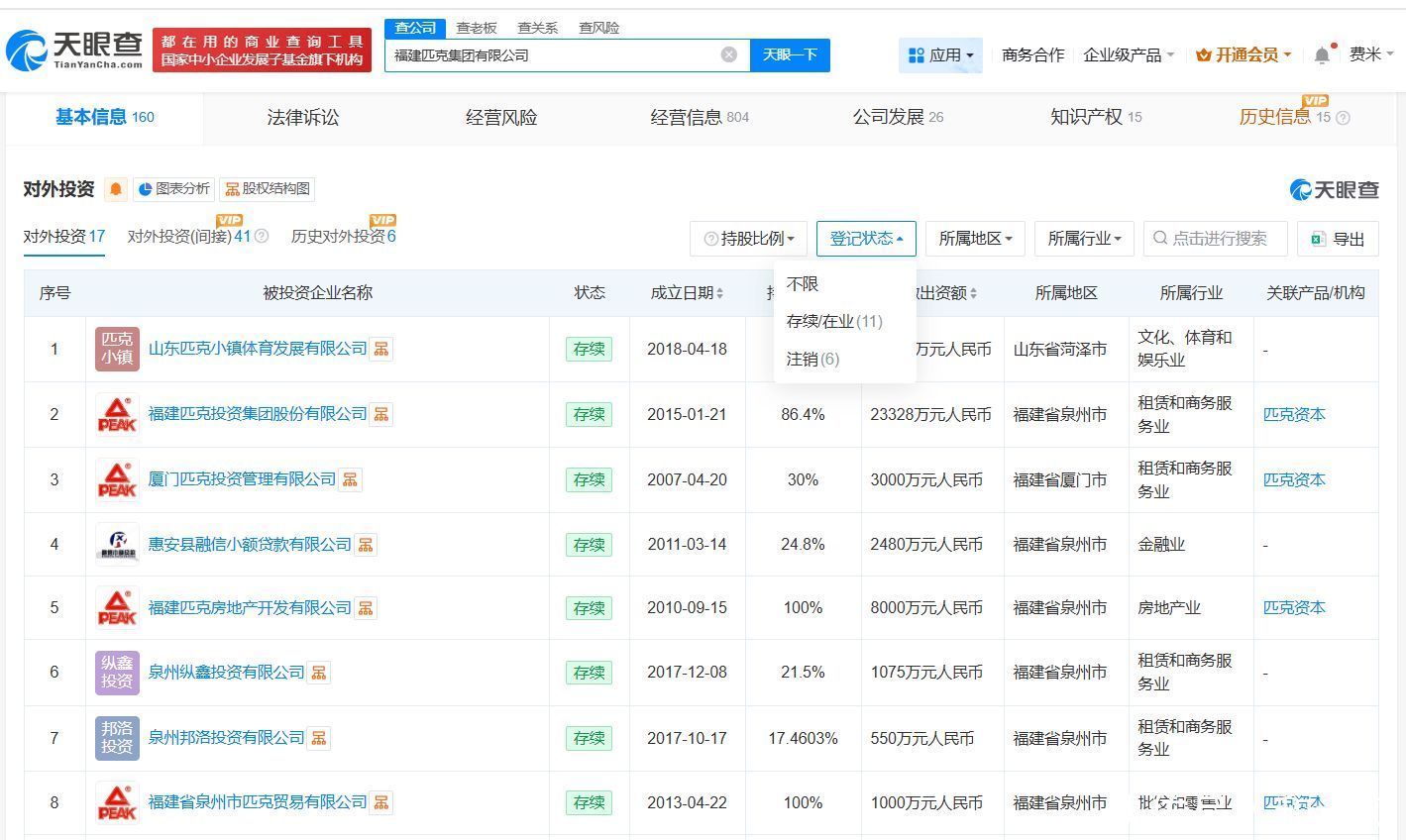Expand the 应用 apps dropdown
This screenshot has width=1406, height=840.
940,55
